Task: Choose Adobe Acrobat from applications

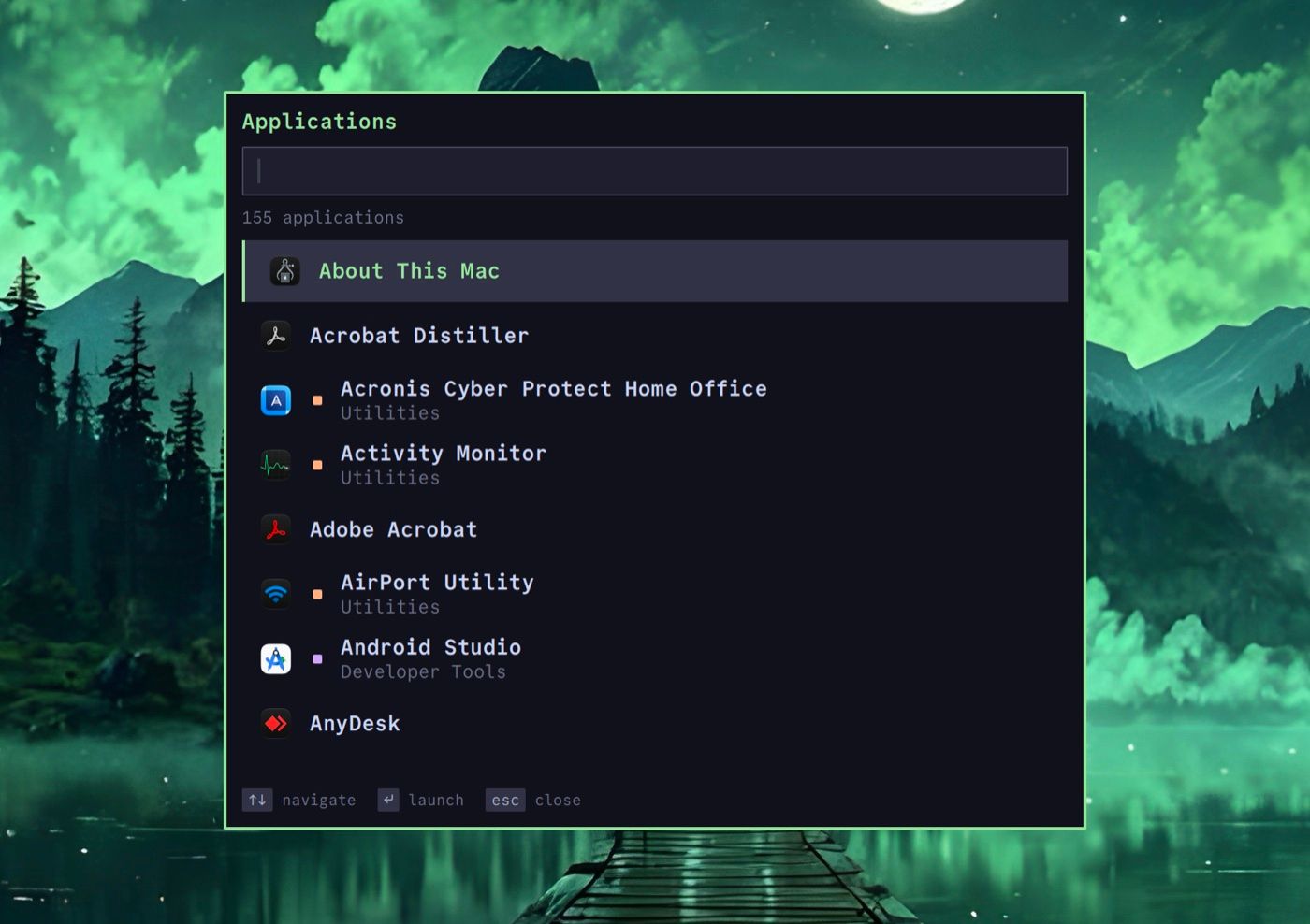Action: tap(655, 529)
